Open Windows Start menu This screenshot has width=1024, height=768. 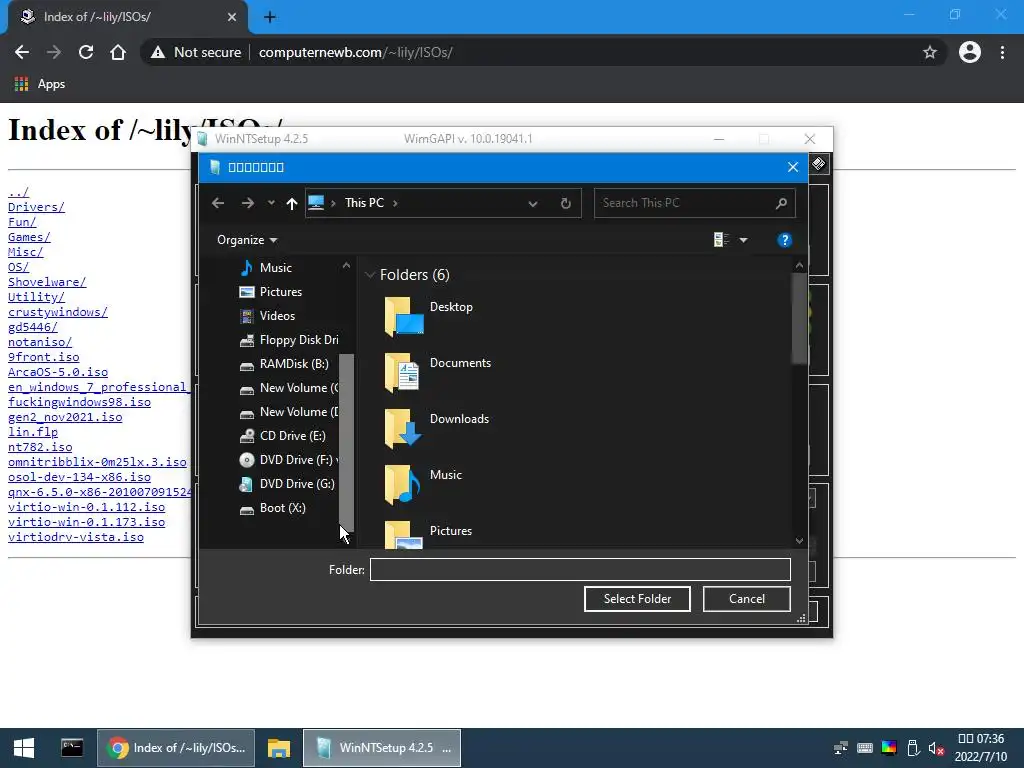[24, 748]
